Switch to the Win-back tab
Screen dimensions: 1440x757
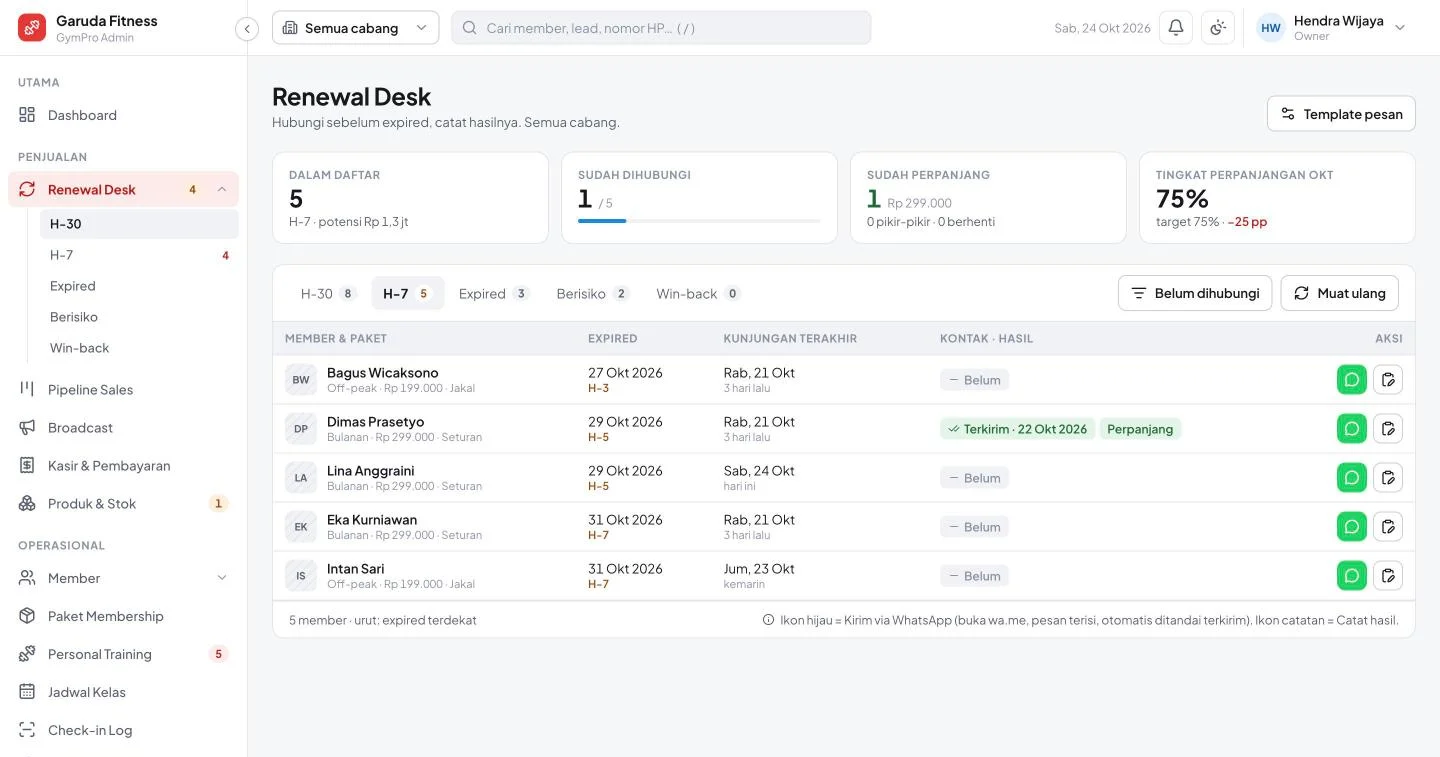697,294
